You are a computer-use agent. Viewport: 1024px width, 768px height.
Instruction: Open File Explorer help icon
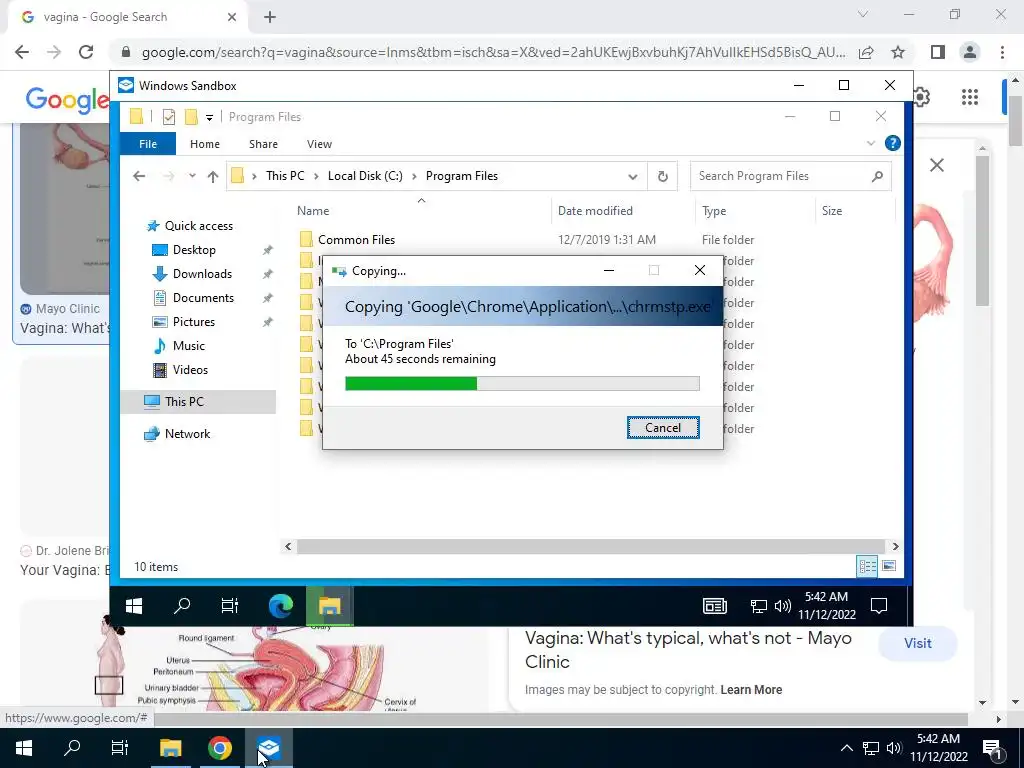pos(892,144)
